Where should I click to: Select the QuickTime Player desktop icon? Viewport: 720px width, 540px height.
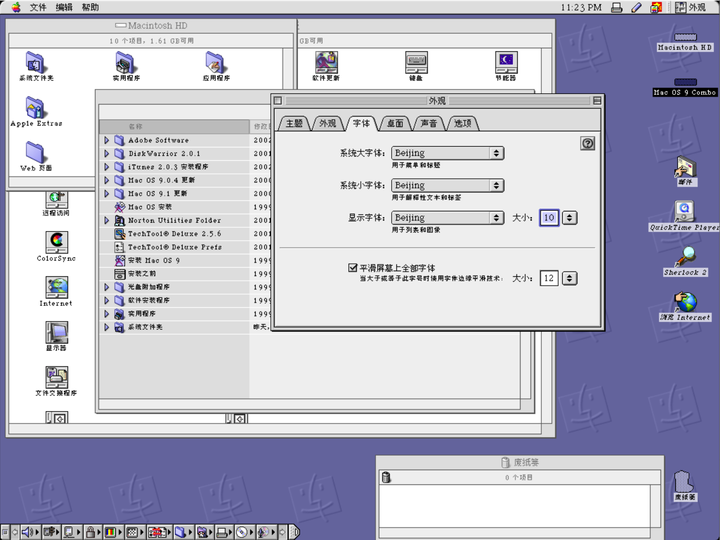coord(684,211)
